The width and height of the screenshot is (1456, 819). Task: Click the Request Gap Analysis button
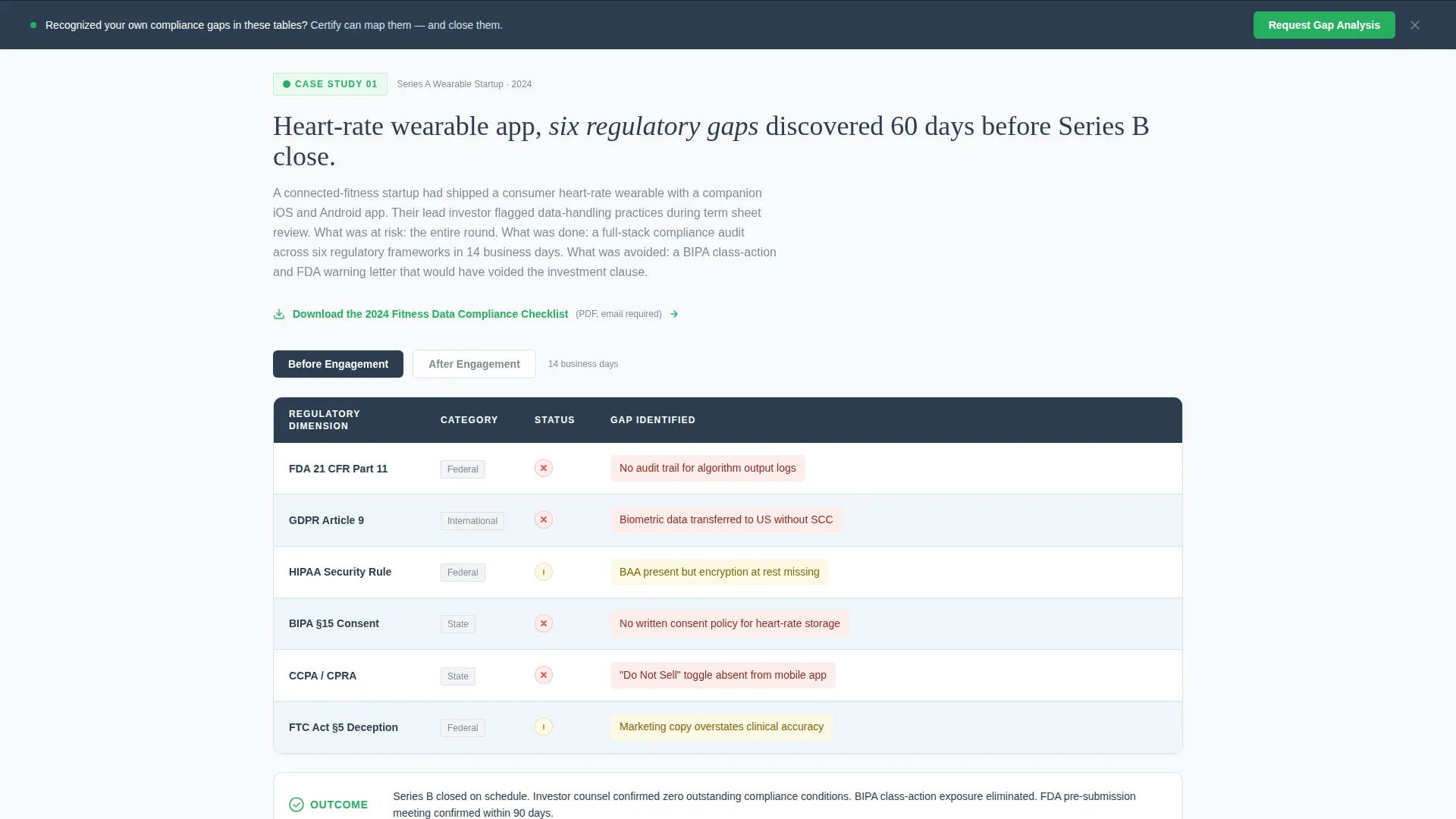[x=1324, y=25]
